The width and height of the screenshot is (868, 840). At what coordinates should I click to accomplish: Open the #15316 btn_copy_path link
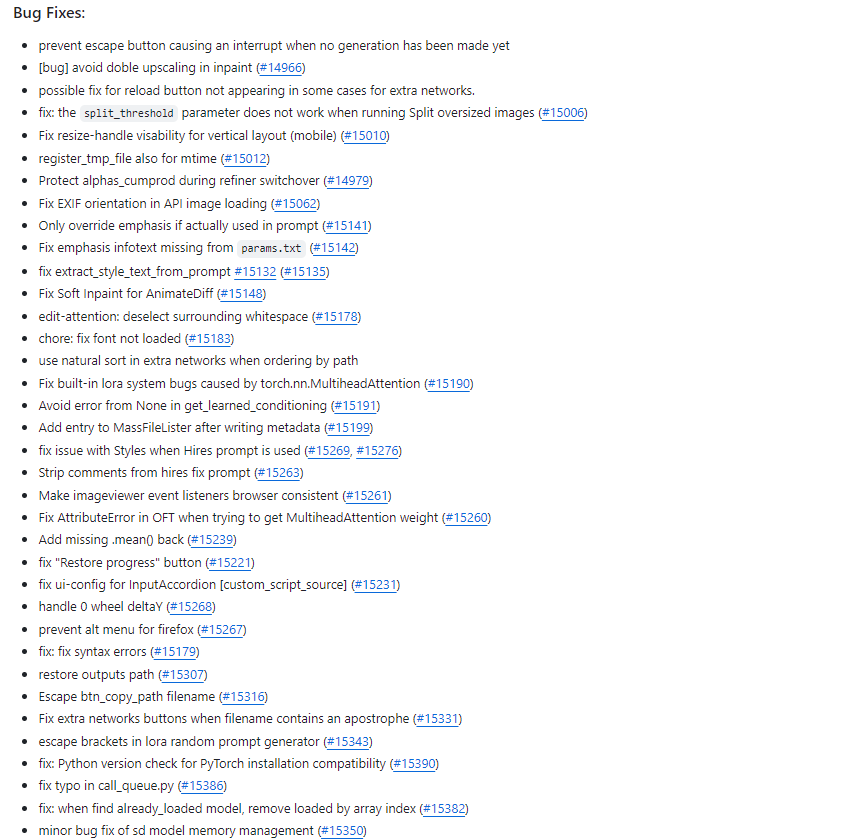pos(244,697)
